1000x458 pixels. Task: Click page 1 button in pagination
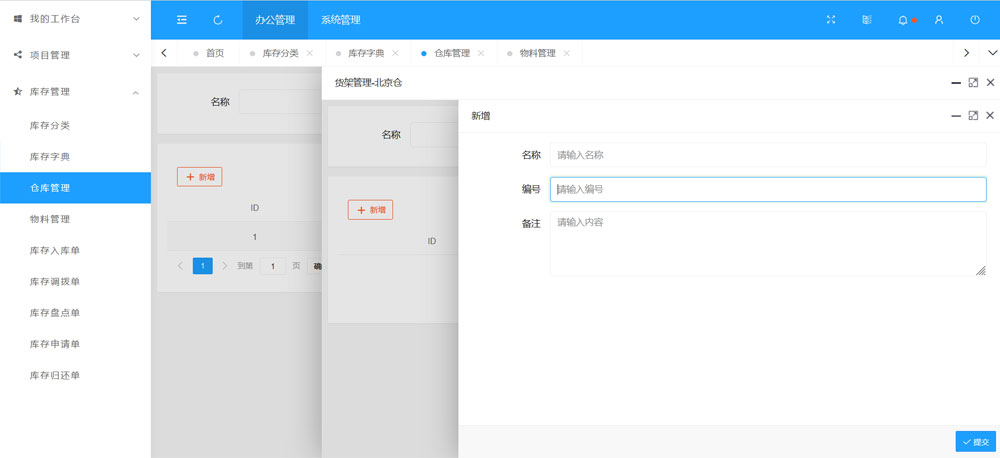tap(203, 265)
